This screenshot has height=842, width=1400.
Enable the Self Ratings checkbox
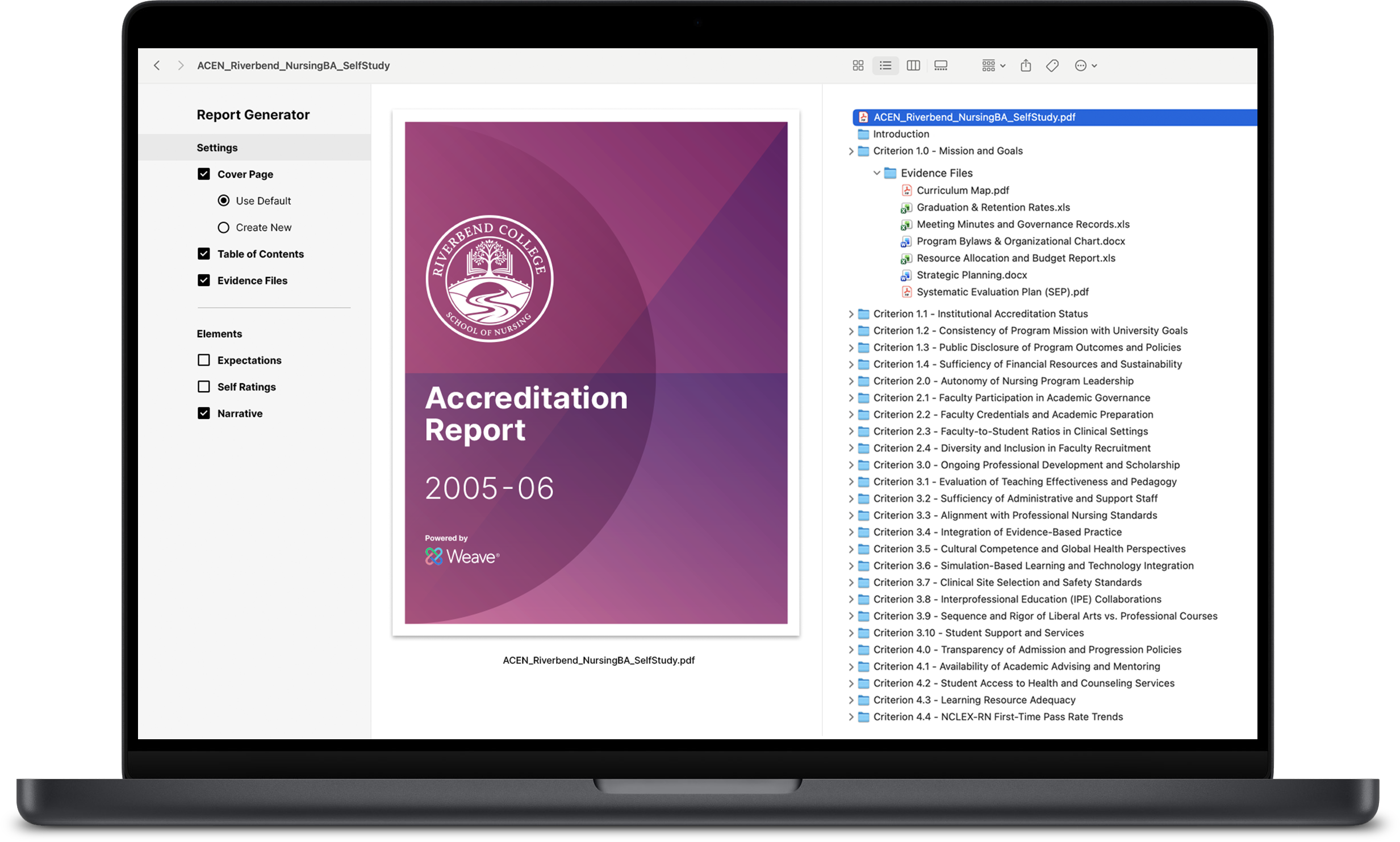[x=204, y=387]
